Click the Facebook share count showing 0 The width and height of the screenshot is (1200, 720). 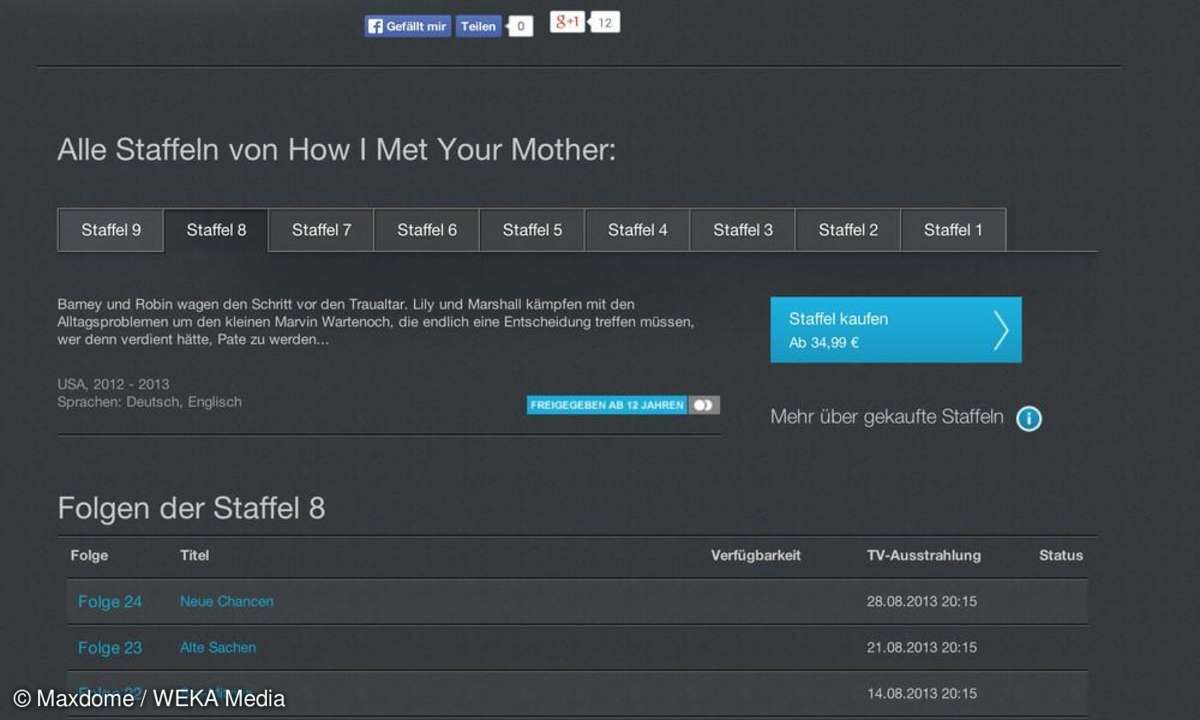[x=520, y=27]
